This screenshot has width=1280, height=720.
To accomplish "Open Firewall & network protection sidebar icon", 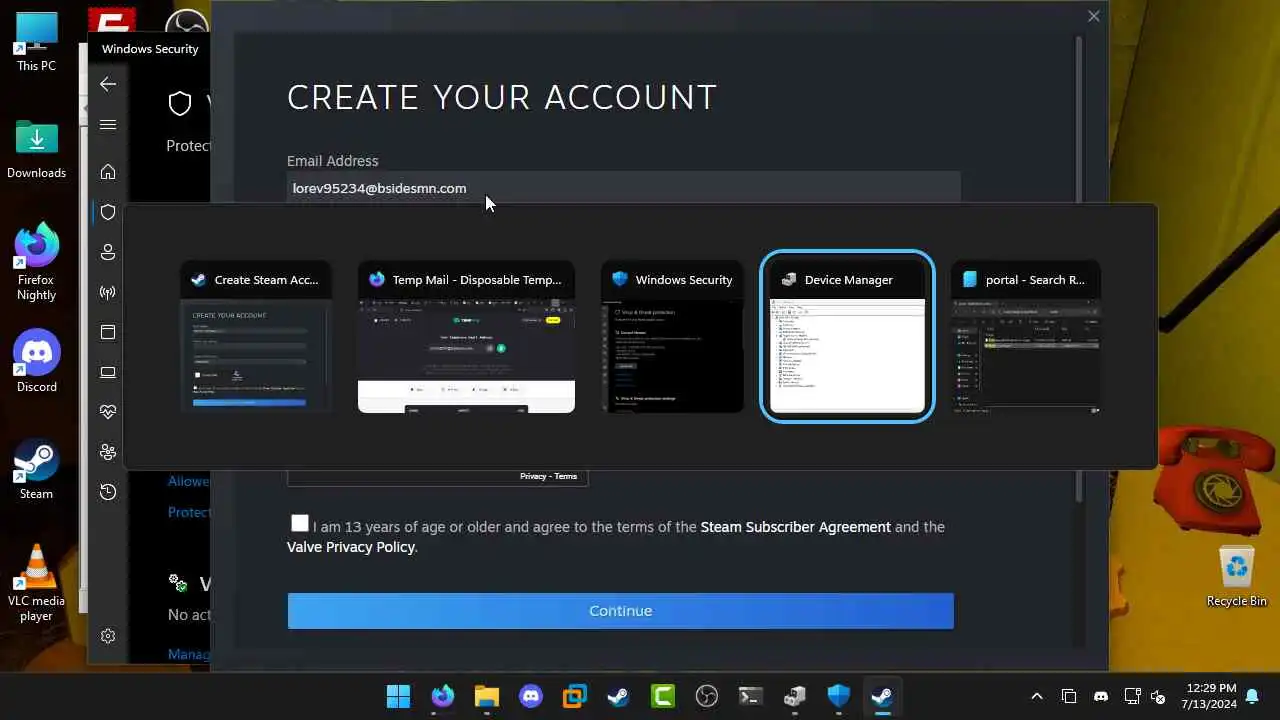I will tap(108, 292).
